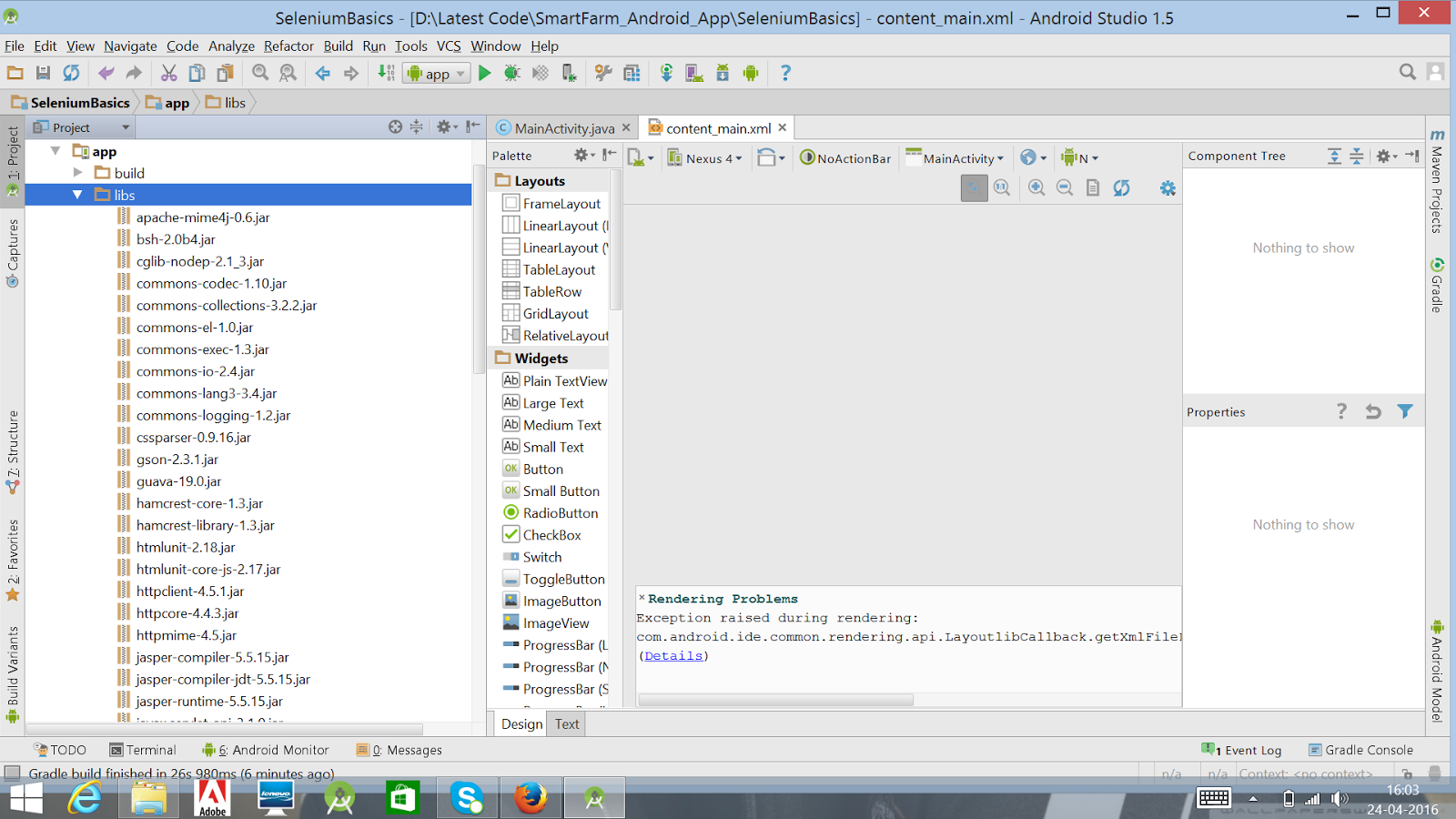Click the Undo arrow icon
This screenshot has height=819, width=1456.
(x=106, y=73)
